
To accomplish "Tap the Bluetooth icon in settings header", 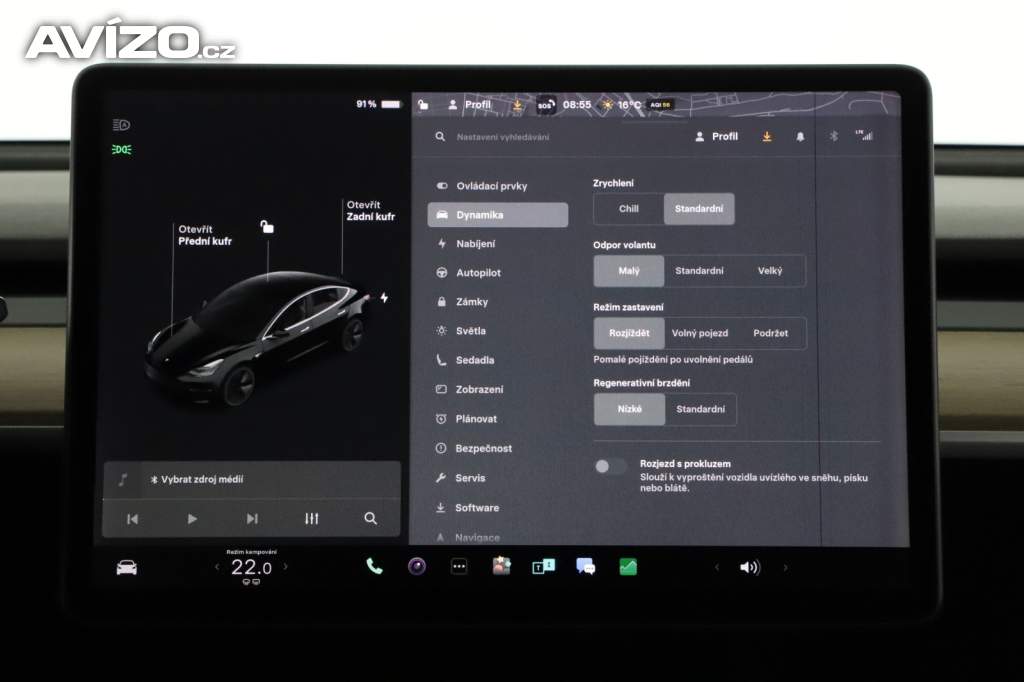I will click(x=833, y=137).
